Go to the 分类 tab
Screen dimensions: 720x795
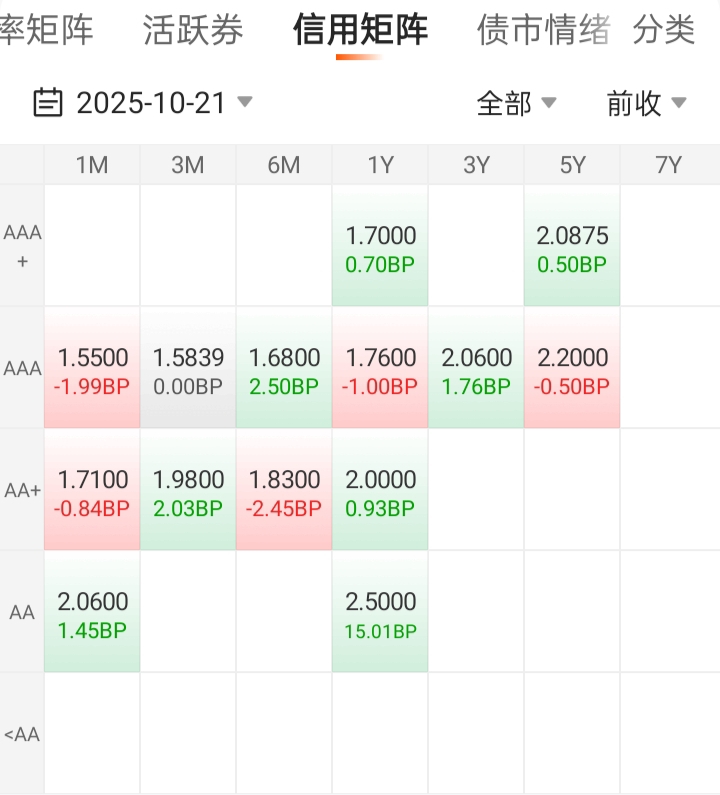point(663,30)
